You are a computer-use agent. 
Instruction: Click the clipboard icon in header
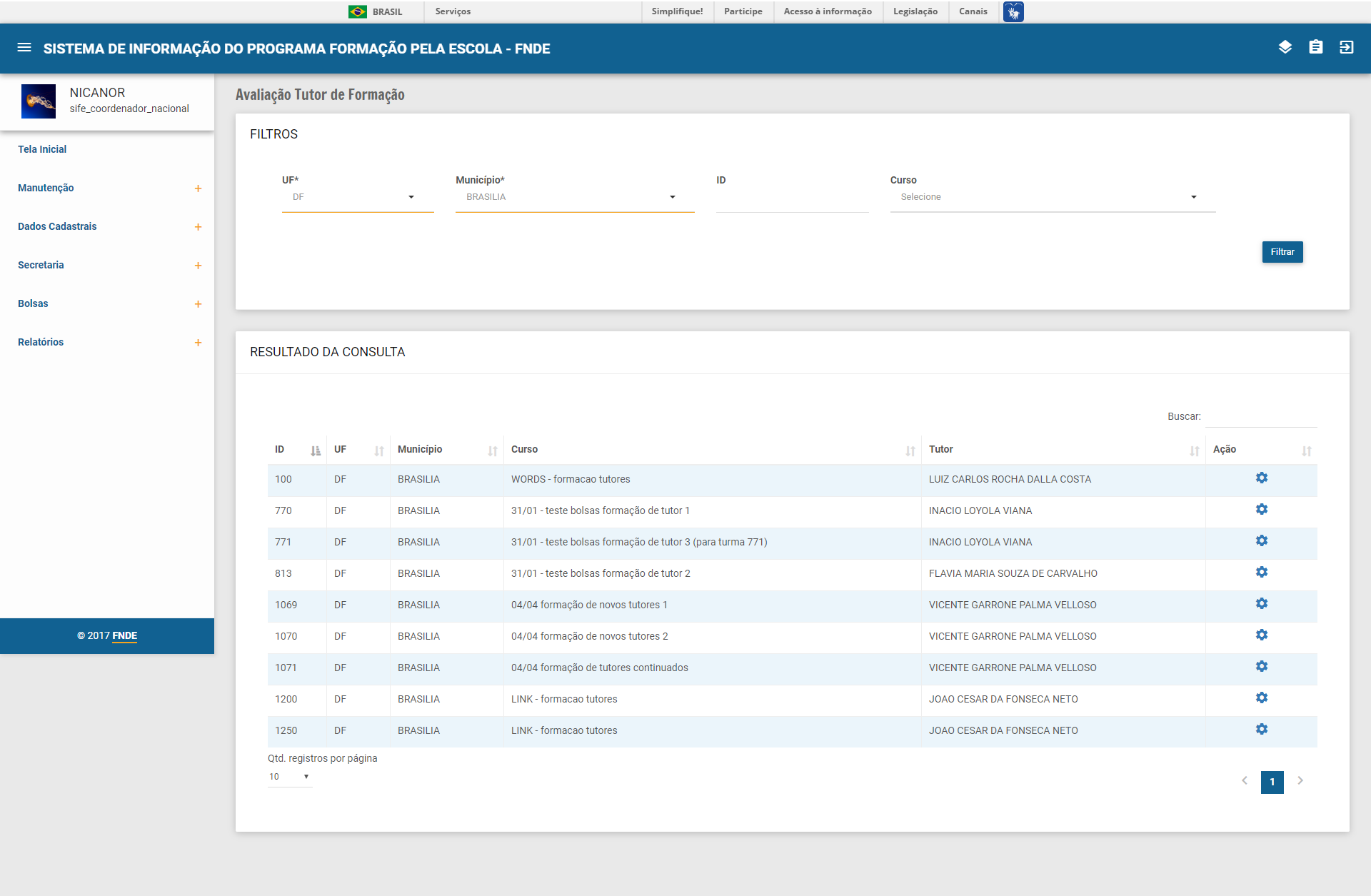1315,47
